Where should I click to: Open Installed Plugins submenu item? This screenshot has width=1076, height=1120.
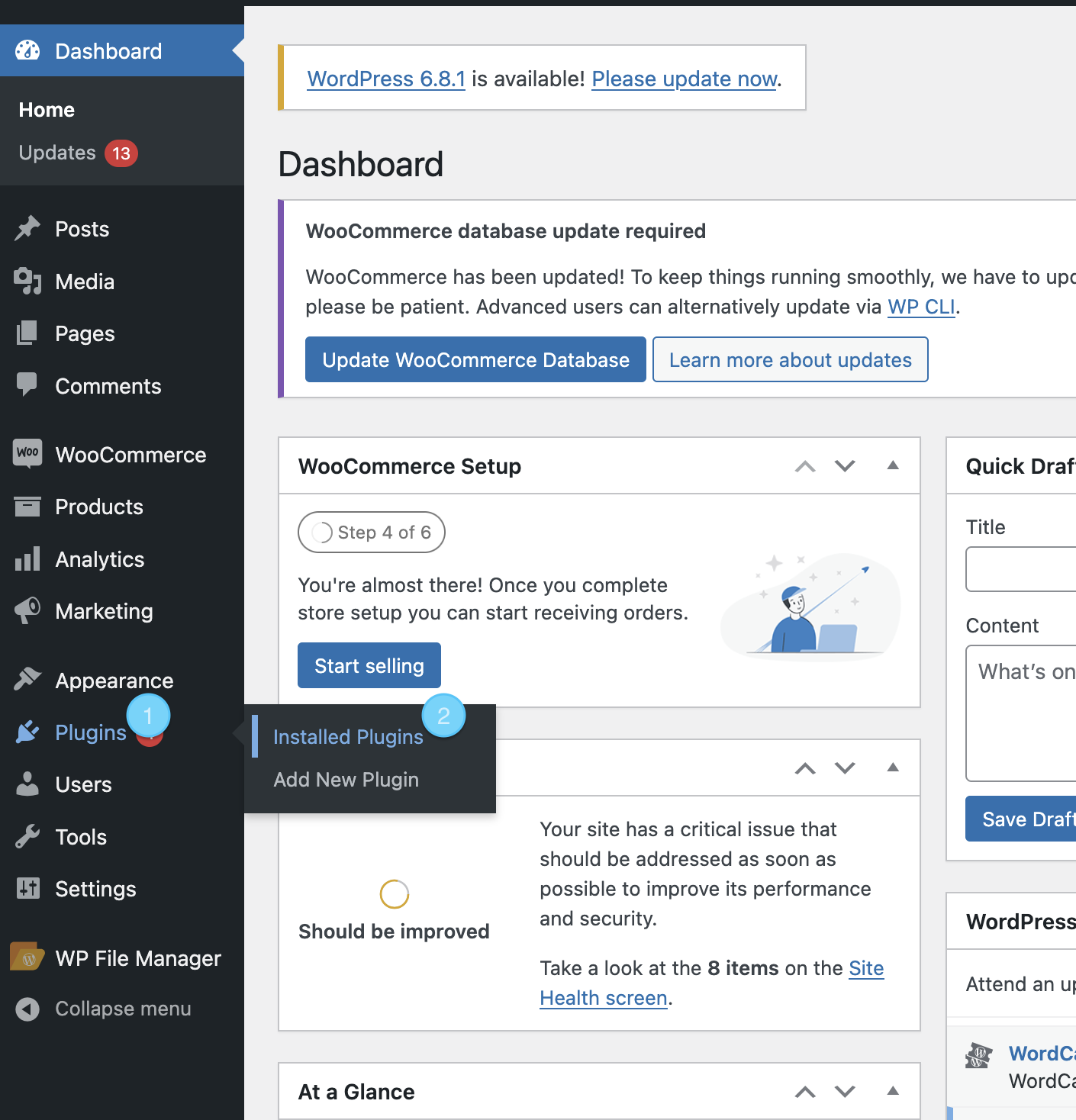pyautogui.click(x=348, y=737)
